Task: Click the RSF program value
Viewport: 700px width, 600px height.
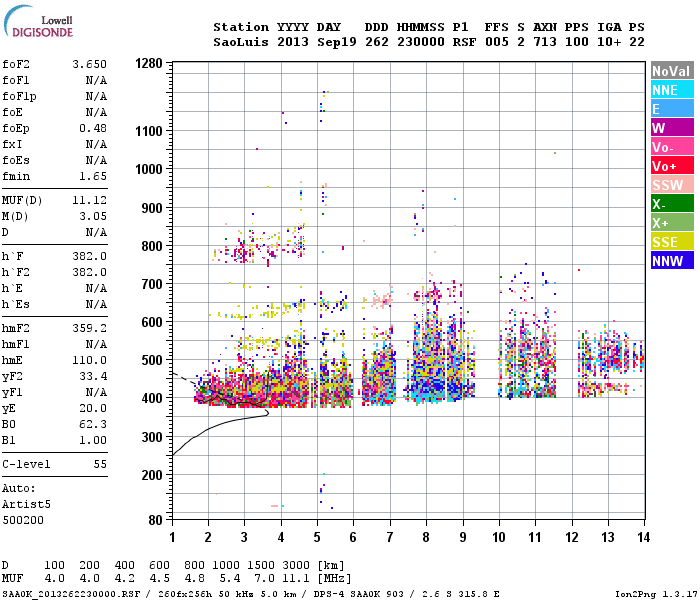Action: (464, 42)
